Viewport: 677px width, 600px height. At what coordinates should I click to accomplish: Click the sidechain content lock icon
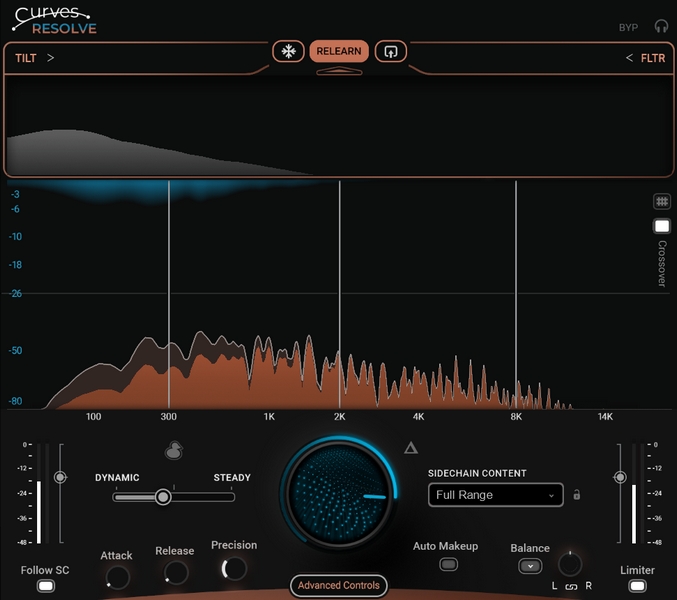point(577,495)
